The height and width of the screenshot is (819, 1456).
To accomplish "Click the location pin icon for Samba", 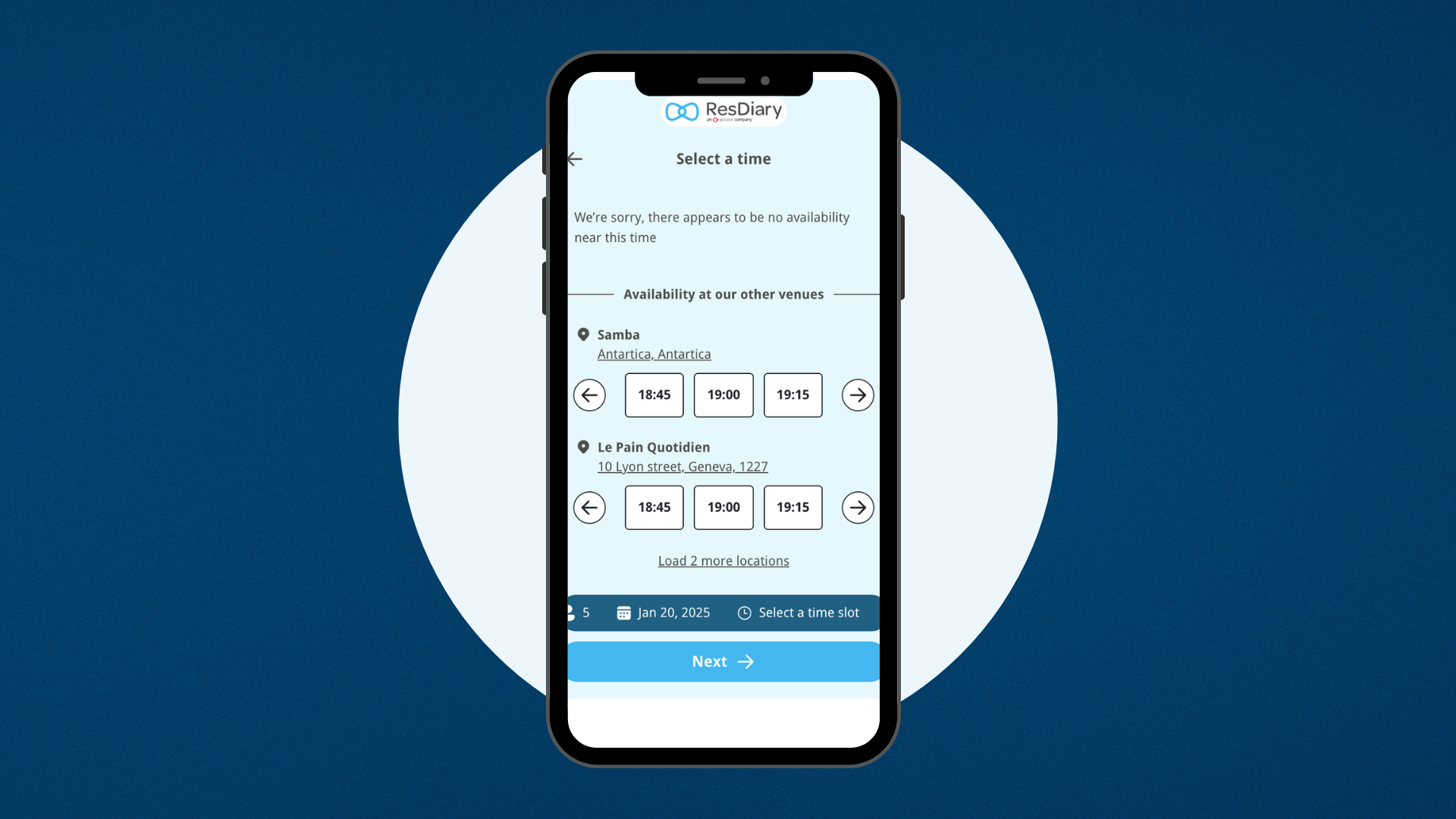I will tap(584, 334).
